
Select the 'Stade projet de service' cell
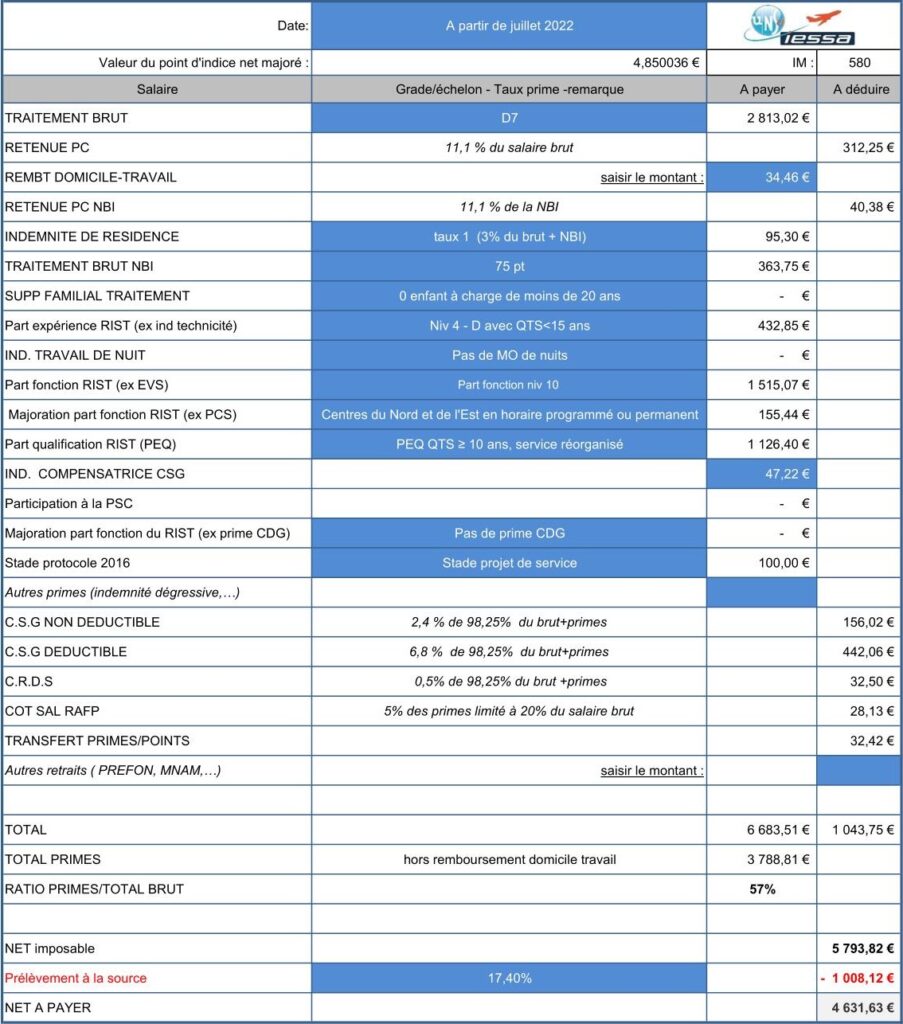coord(509,563)
